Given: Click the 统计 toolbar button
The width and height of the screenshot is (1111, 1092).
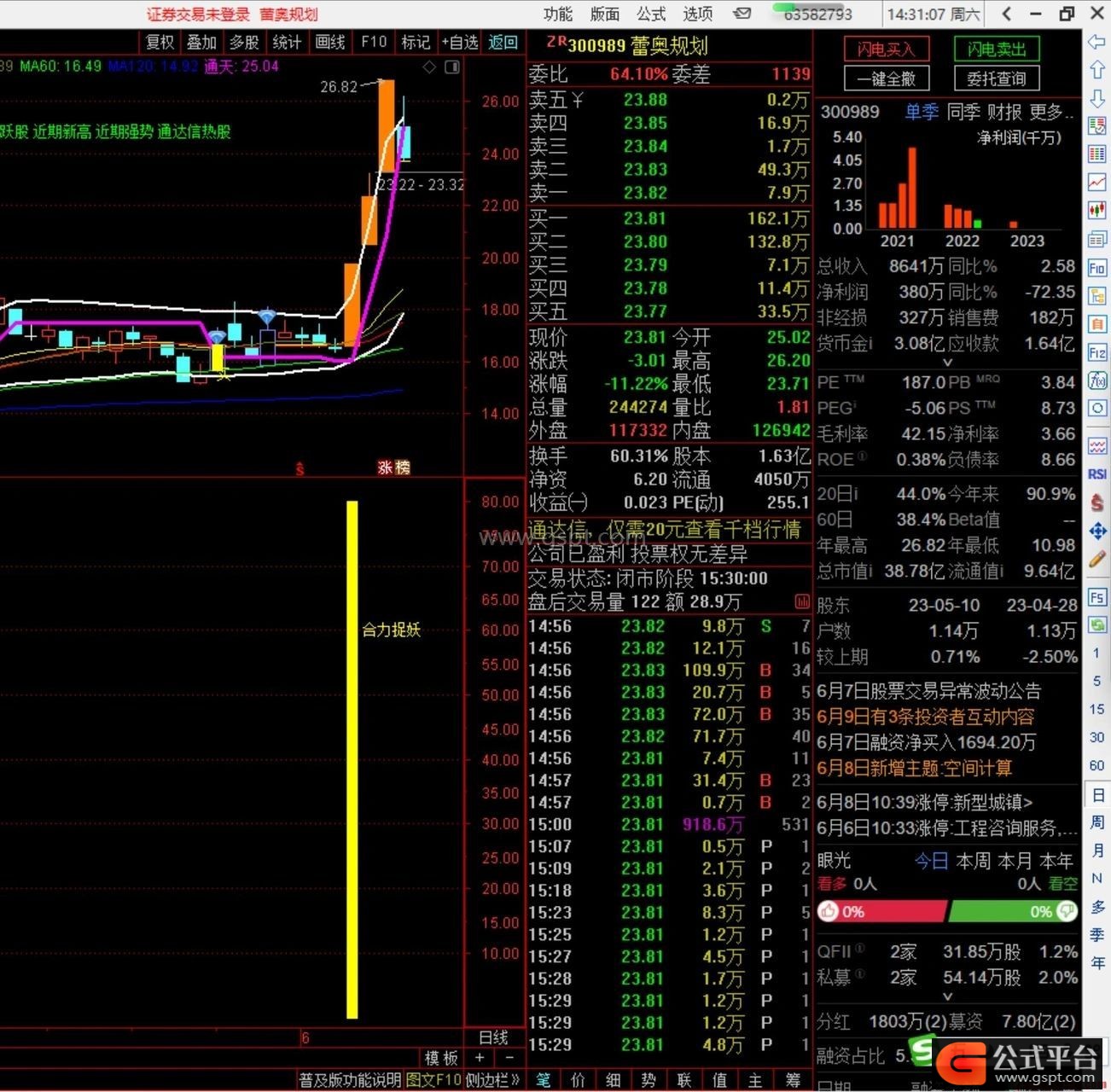Looking at the screenshot, I should pyautogui.click(x=287, y=42).
